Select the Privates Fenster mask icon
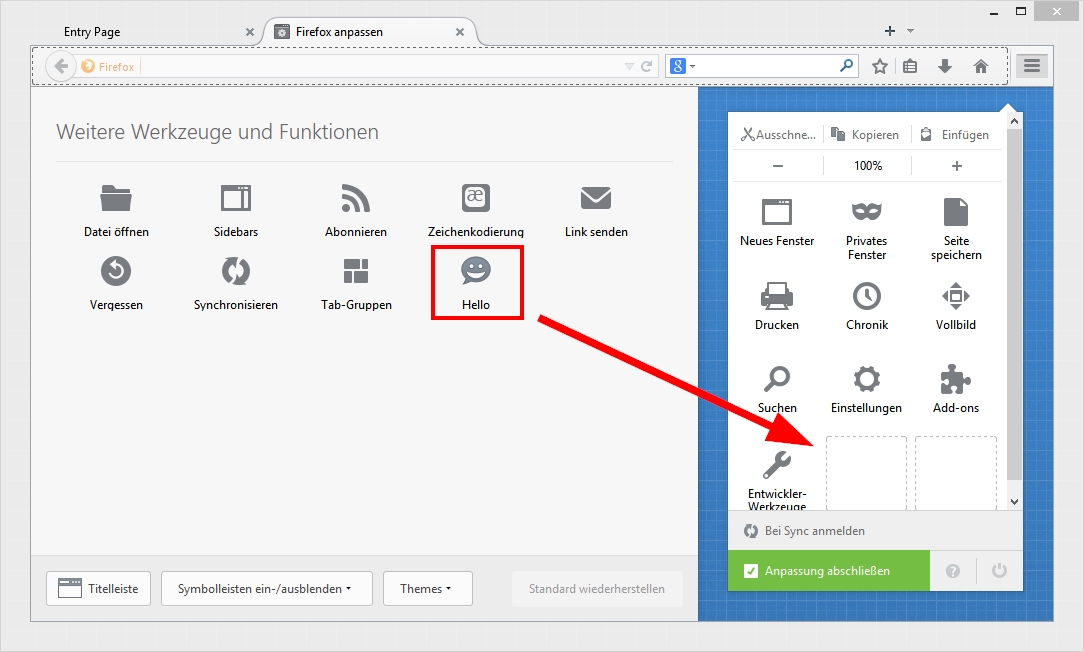 (866, 212)
